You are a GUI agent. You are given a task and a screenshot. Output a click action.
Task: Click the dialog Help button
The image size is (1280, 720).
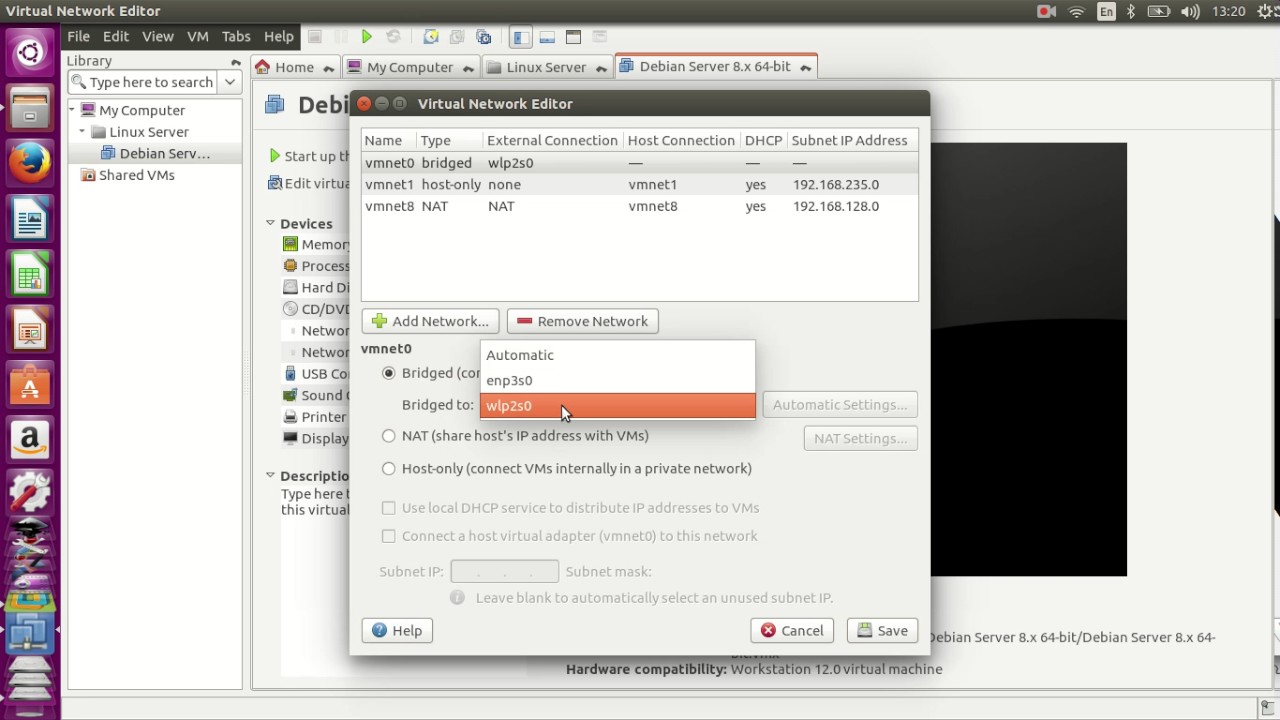[x=397, y=630]
